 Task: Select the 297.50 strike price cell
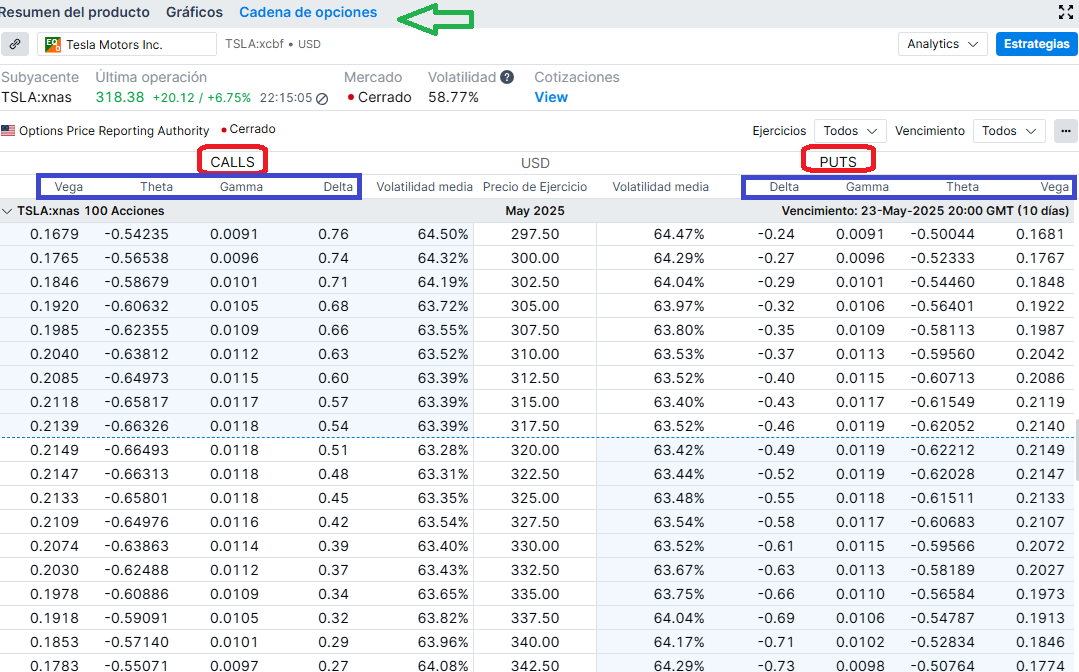tap(535, 235)
